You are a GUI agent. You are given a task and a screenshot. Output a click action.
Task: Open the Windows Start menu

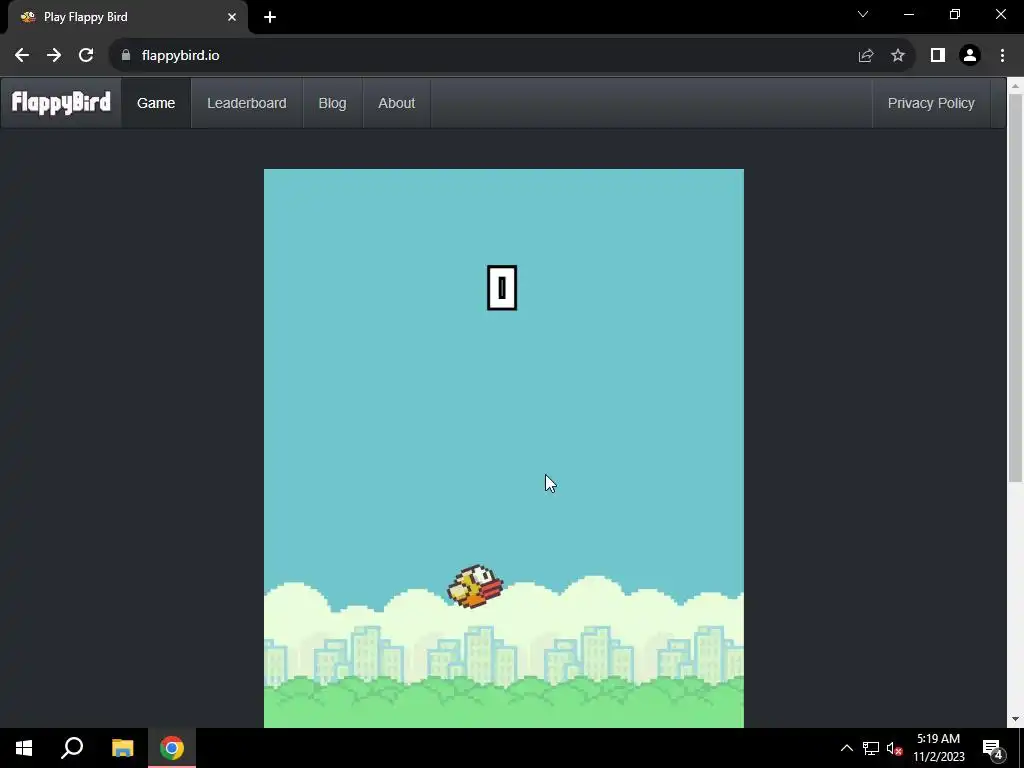pos(24,748)
